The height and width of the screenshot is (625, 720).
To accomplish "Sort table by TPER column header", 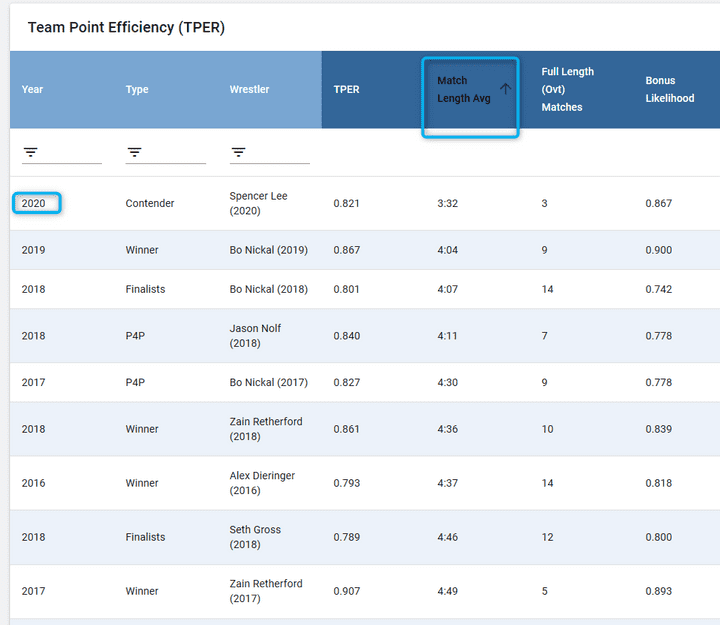I will pos(347,89).
